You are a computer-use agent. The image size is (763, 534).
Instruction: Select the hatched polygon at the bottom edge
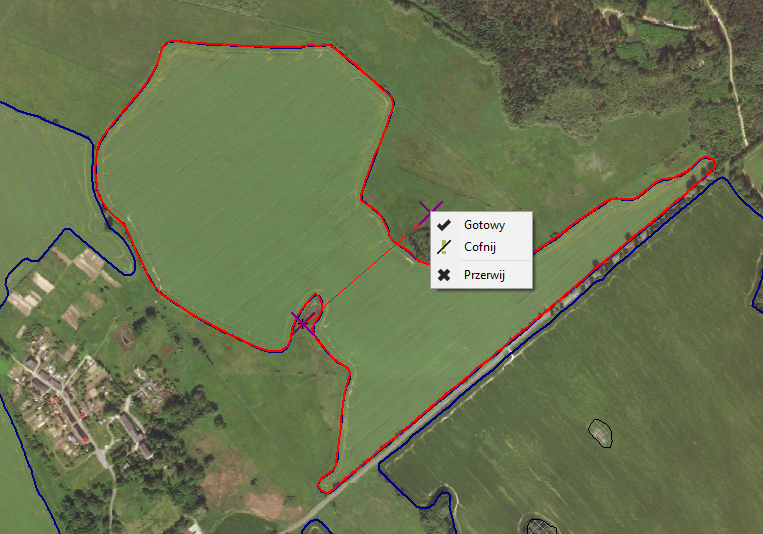point(541,527)
